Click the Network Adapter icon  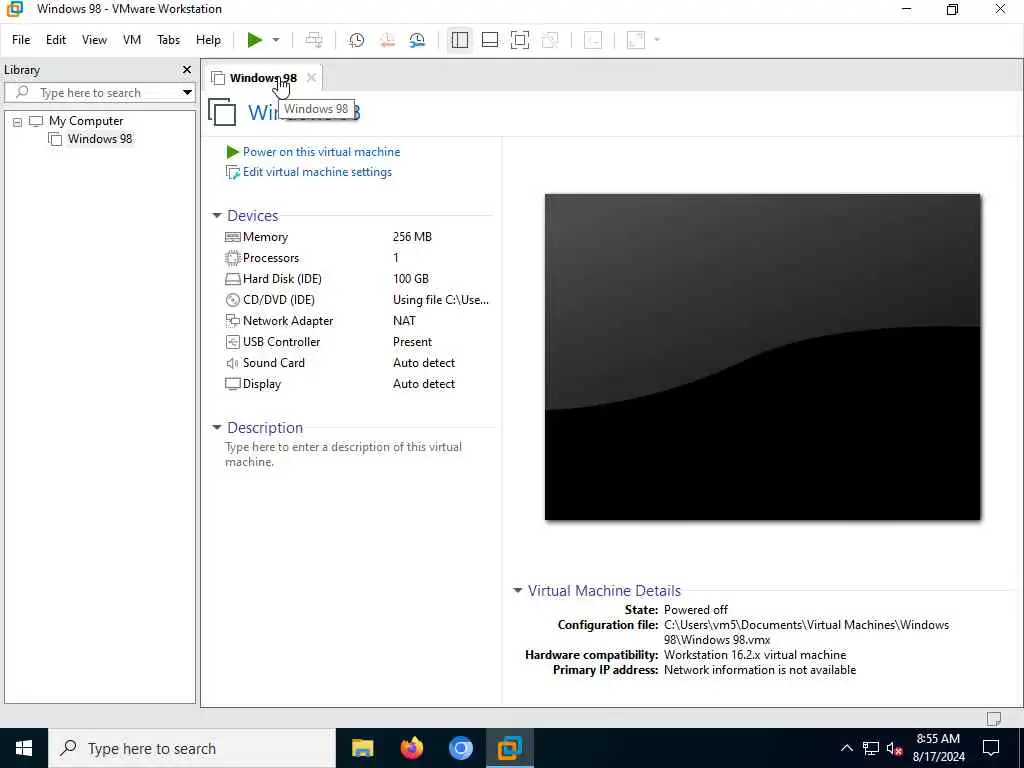(x=232, y=321)
